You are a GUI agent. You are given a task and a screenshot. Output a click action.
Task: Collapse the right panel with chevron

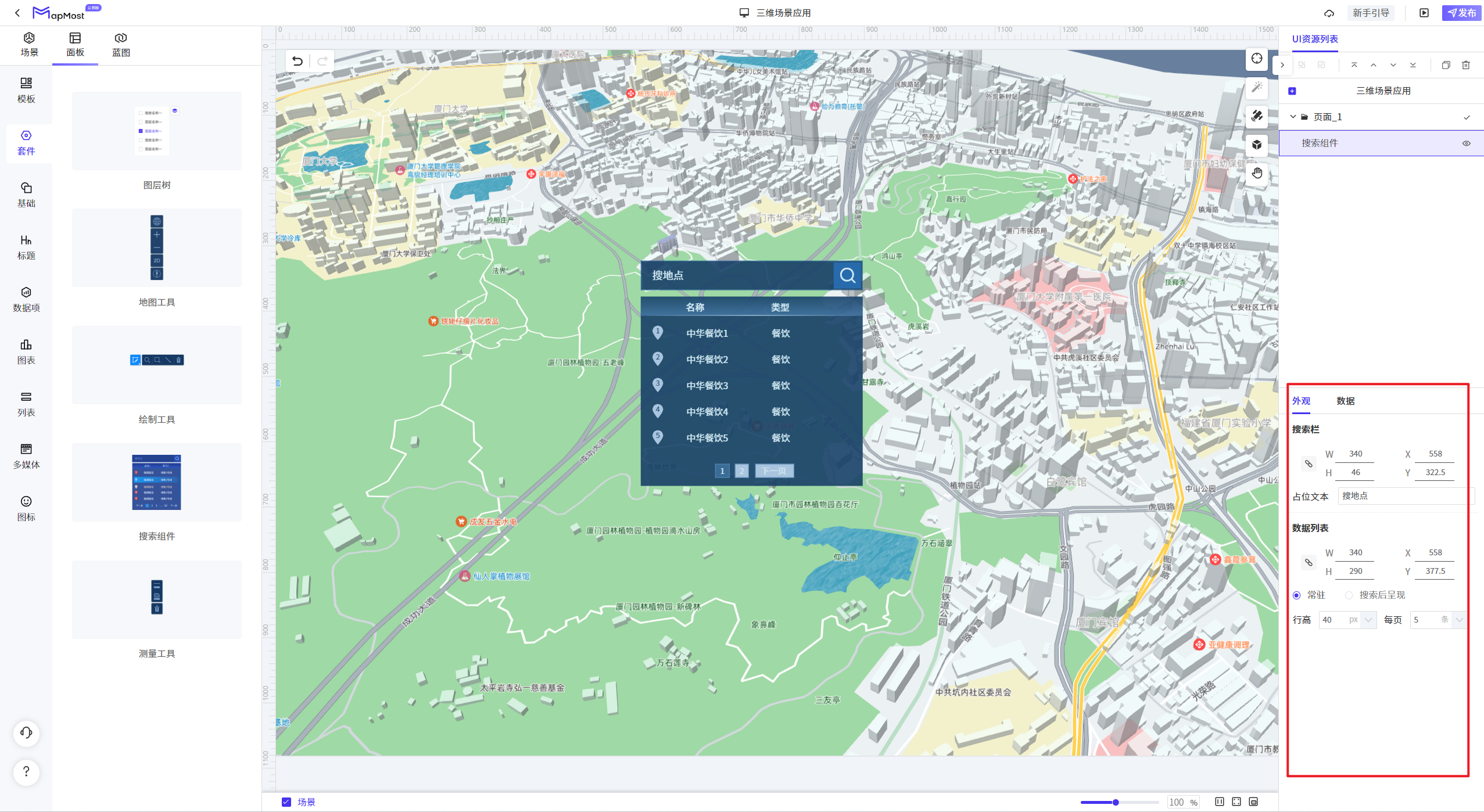1282,65
